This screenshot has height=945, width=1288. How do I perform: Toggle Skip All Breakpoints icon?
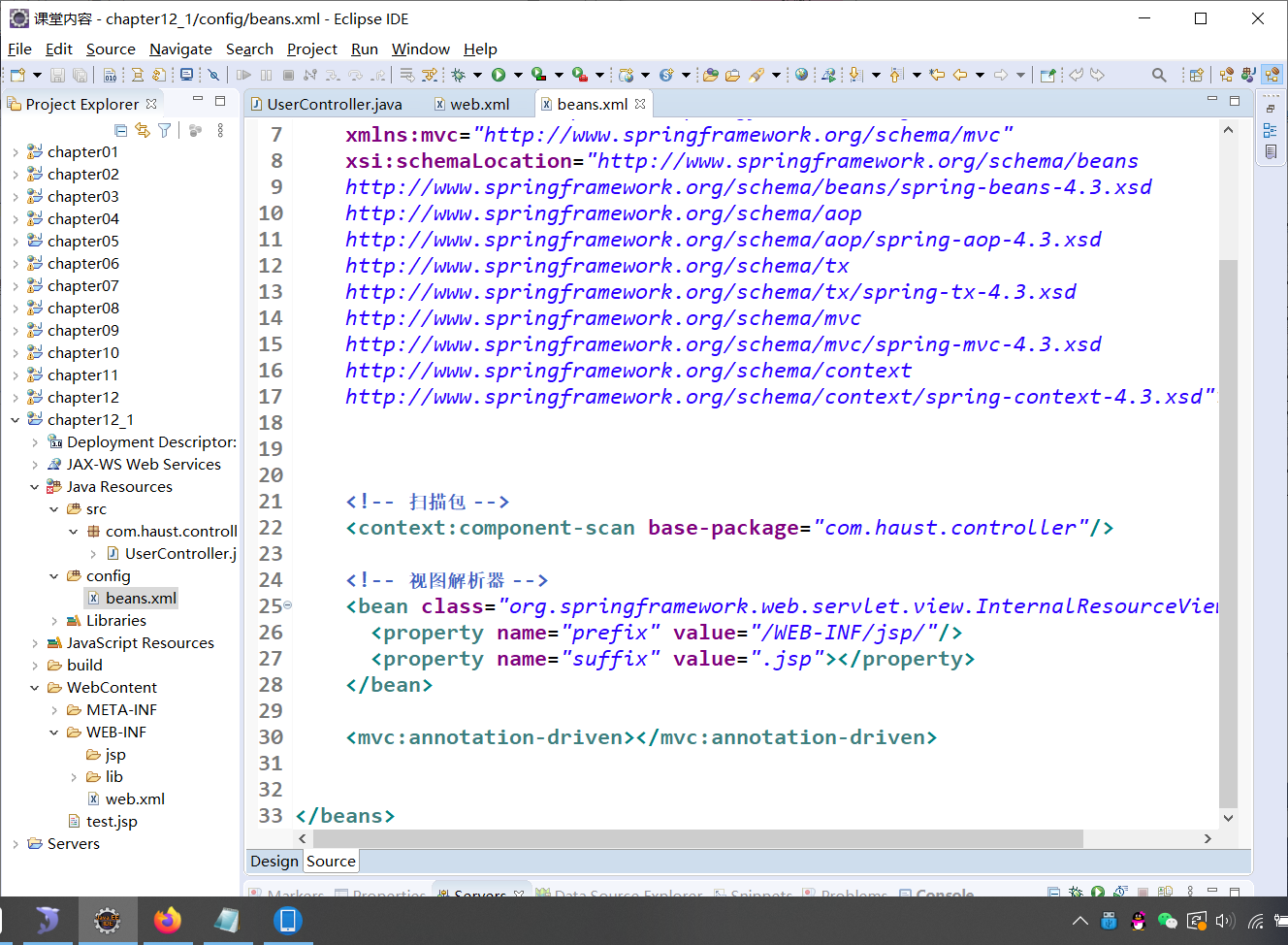tap(213, 75)
